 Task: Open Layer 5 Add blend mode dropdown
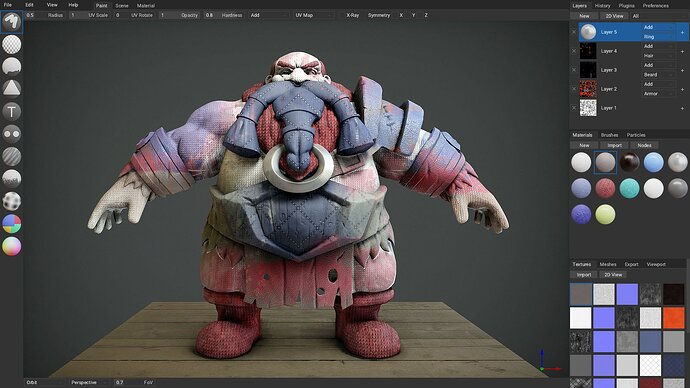[658, 27]
